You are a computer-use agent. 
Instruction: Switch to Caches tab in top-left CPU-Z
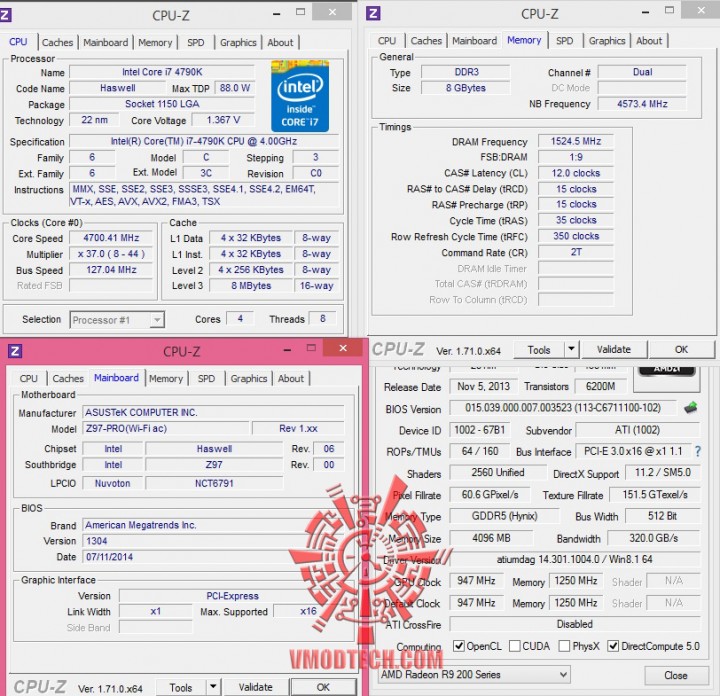coord(57,42)
